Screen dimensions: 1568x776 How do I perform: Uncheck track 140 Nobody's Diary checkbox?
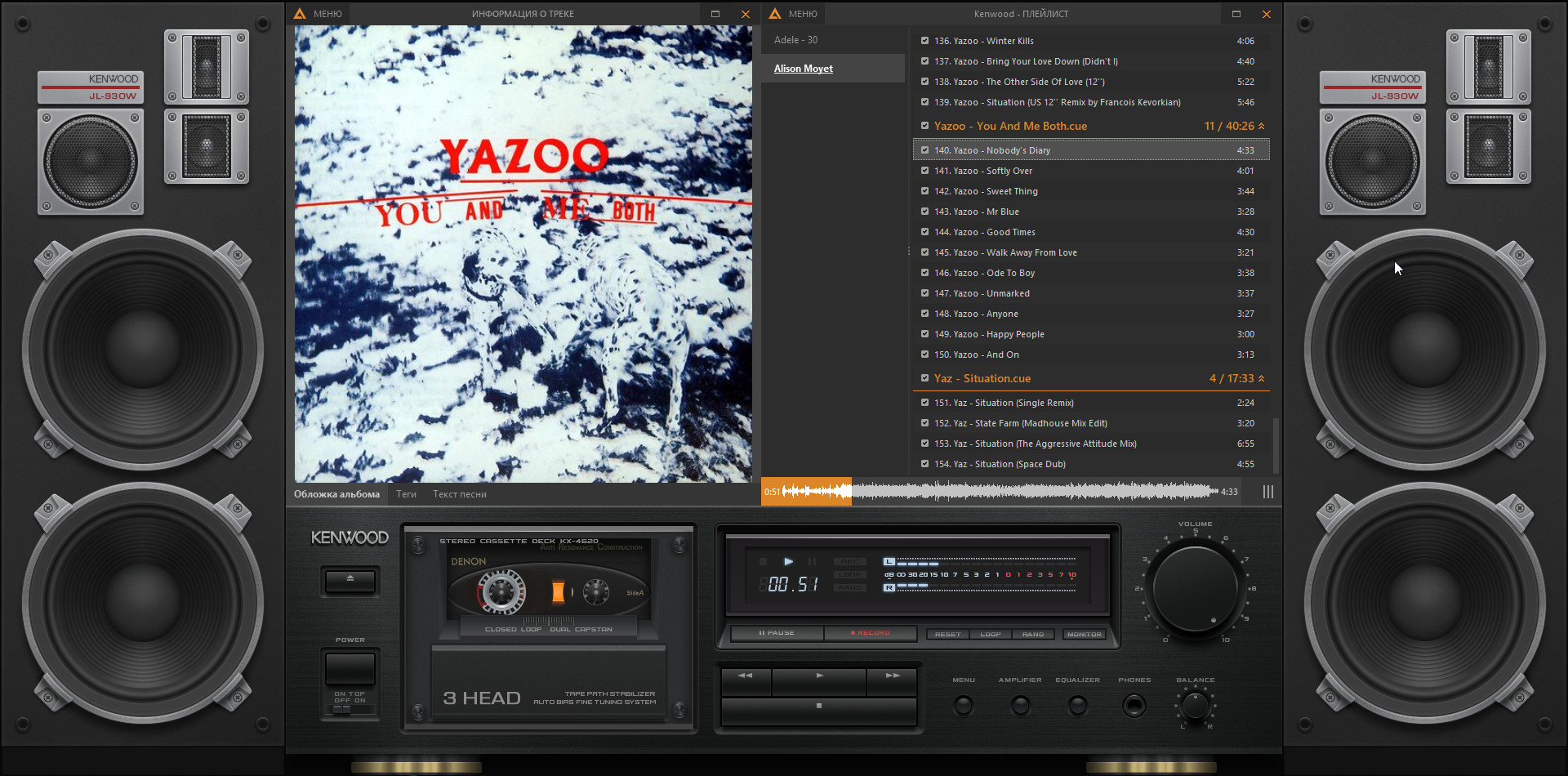(924, 150)
